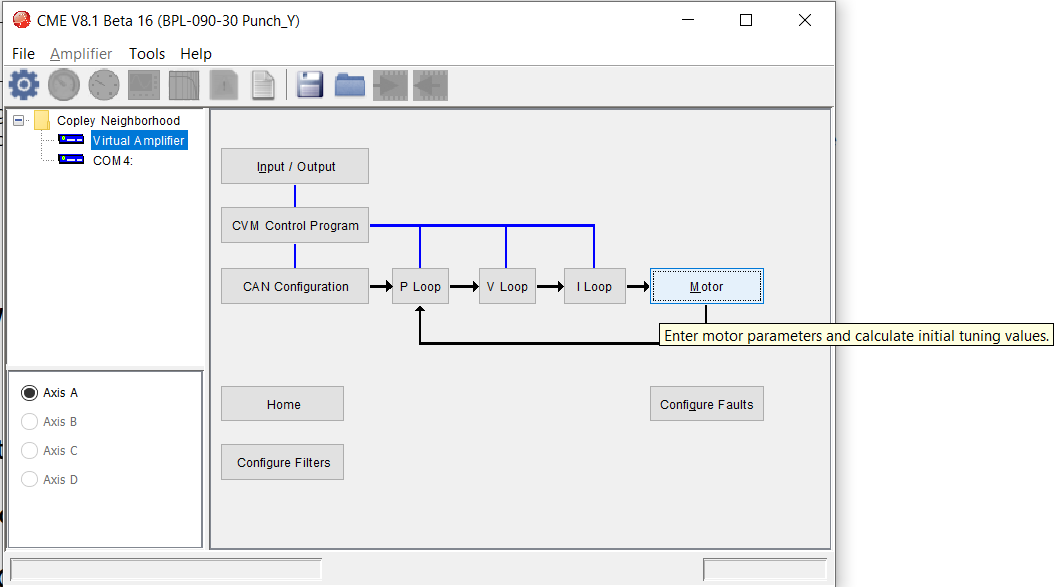Select COM 4 in the tree
Screen dimensions: 1058x587
[x=113, y=161]
